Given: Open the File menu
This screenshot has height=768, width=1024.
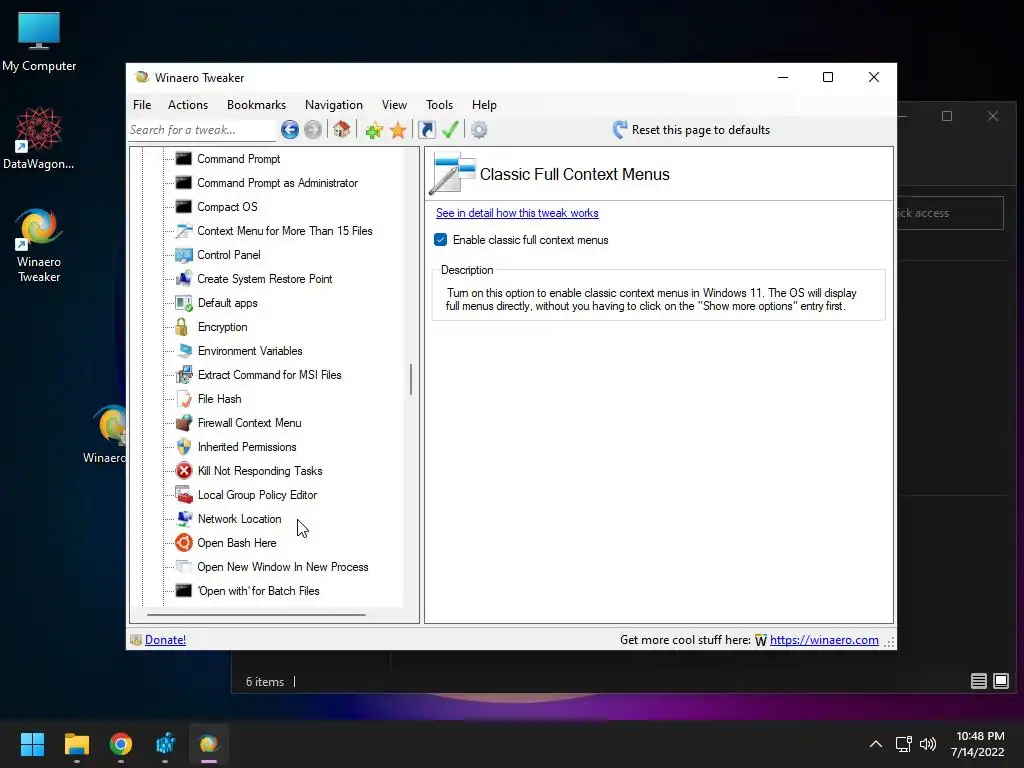Looking at the screenshot, I should click(142, 104).
